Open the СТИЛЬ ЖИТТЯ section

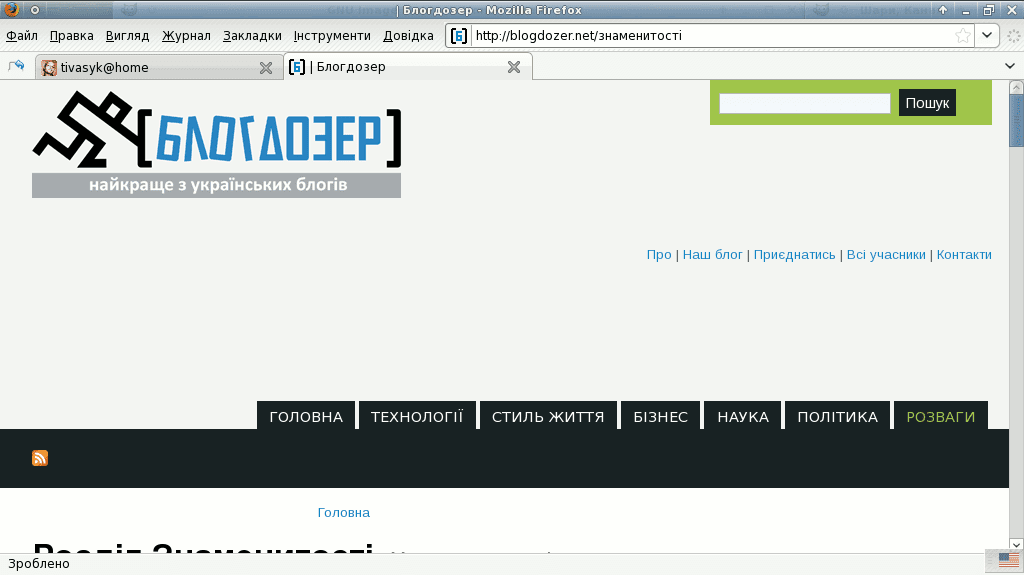[548, 416]
